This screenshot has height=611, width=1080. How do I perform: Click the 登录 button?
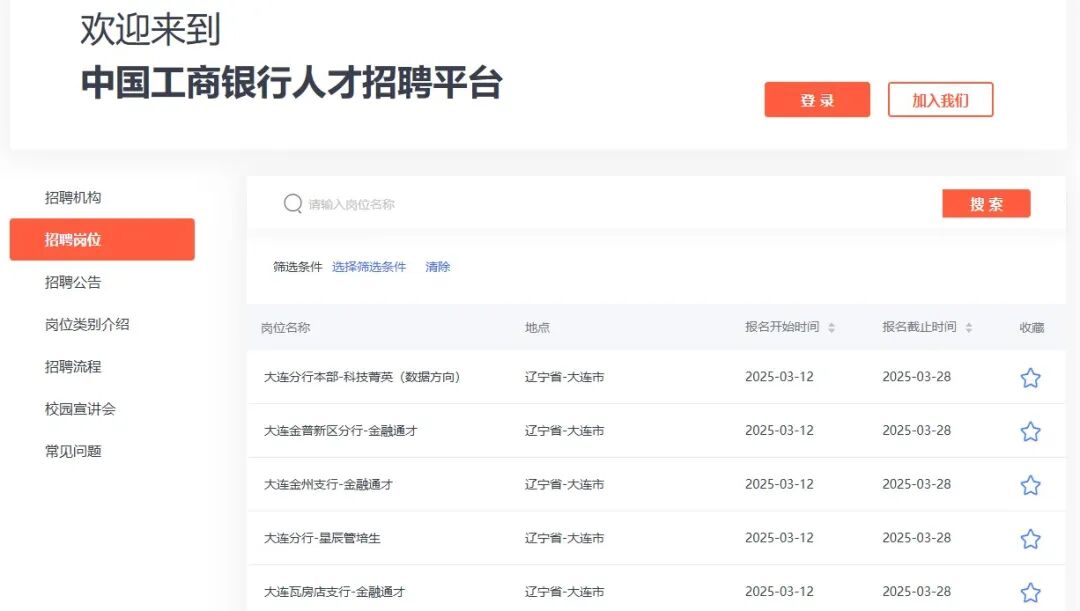(817, 99)
